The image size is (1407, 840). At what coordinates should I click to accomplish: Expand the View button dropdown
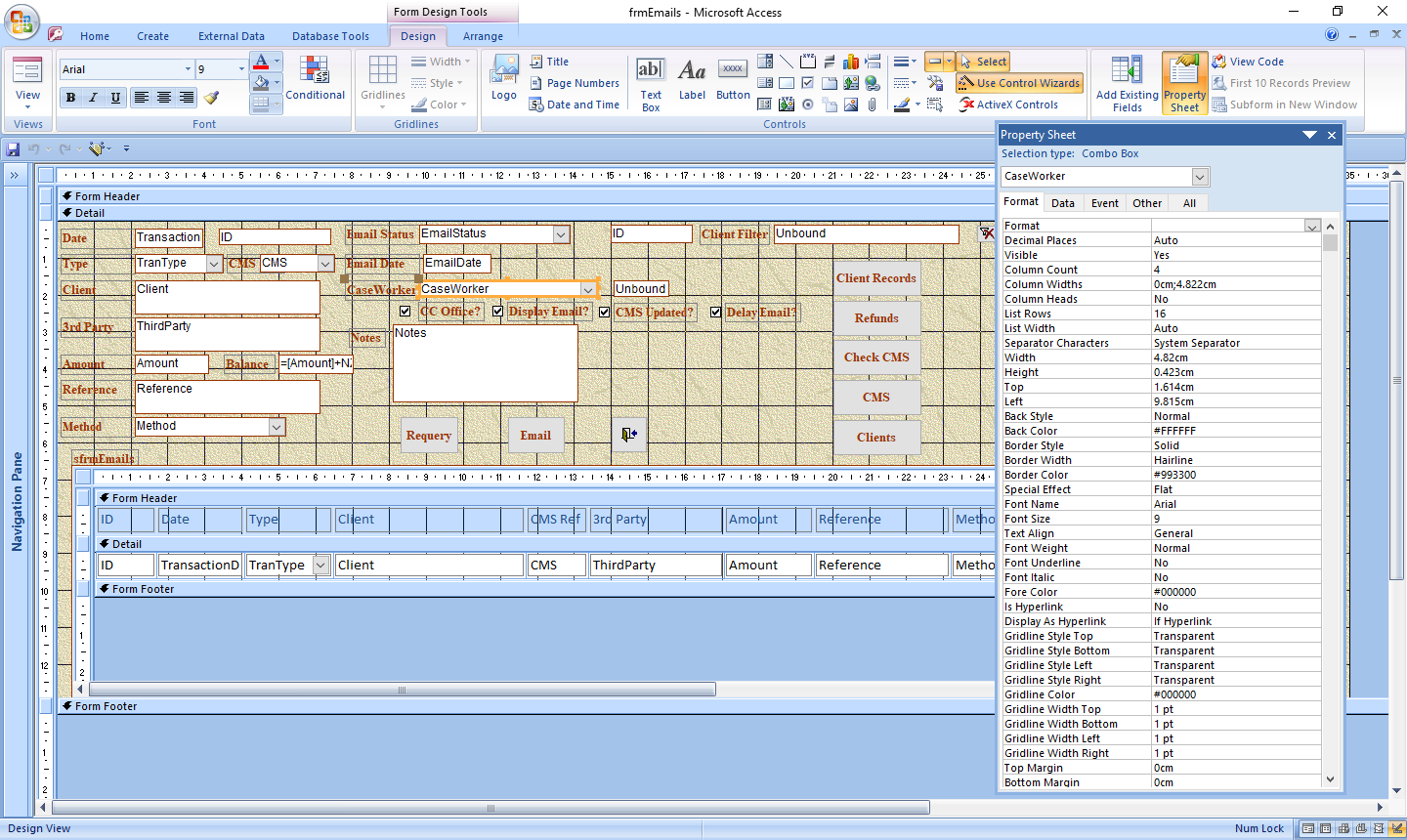coord(27,107)
